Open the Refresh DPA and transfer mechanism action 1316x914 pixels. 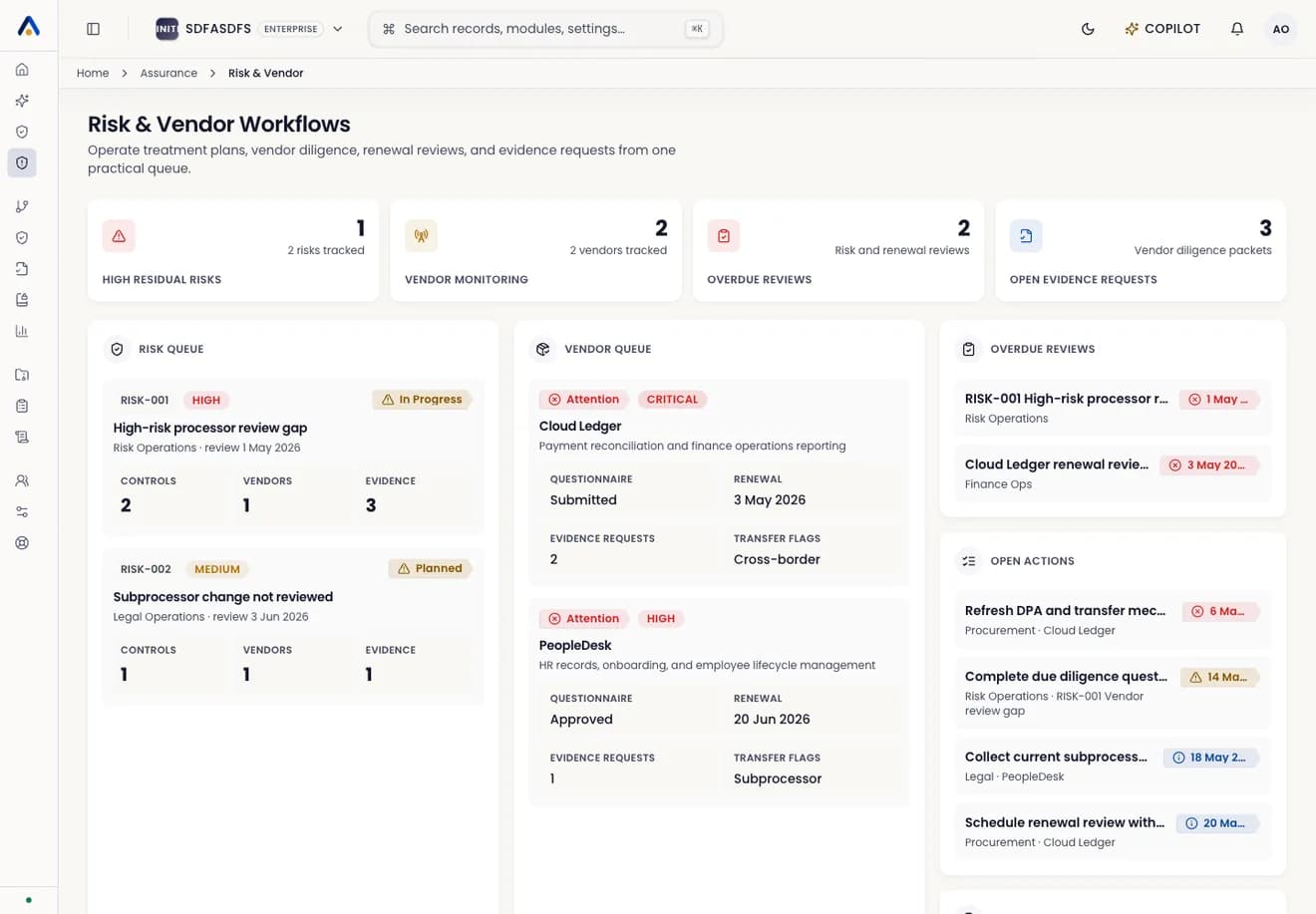(1113, 620)
